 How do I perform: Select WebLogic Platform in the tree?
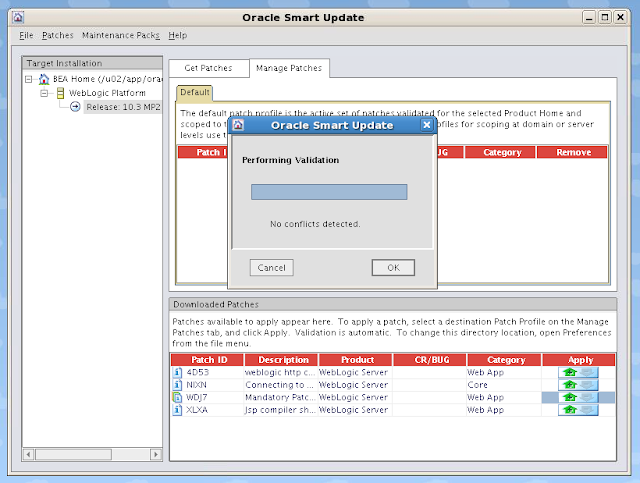107,93
